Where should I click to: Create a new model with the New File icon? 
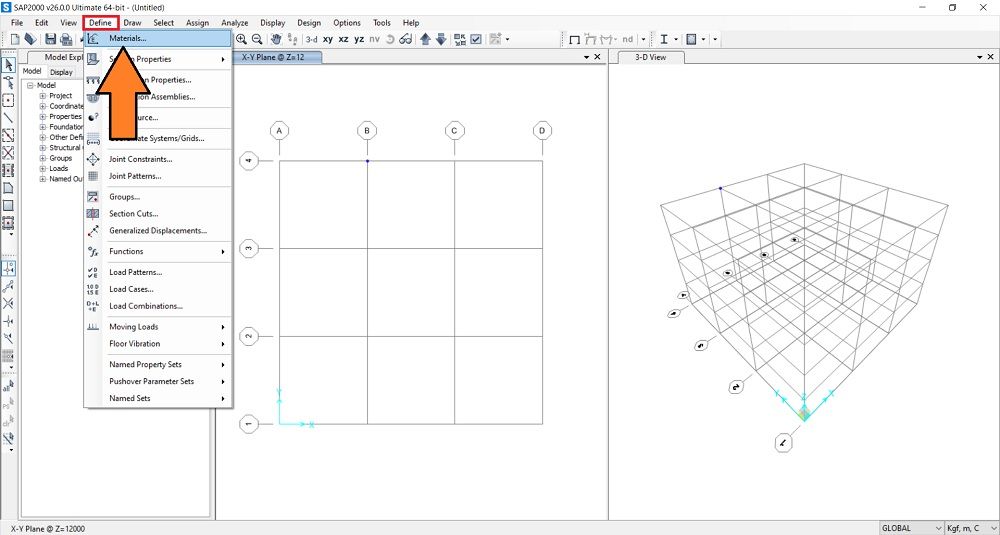click(x=15, y=40)
